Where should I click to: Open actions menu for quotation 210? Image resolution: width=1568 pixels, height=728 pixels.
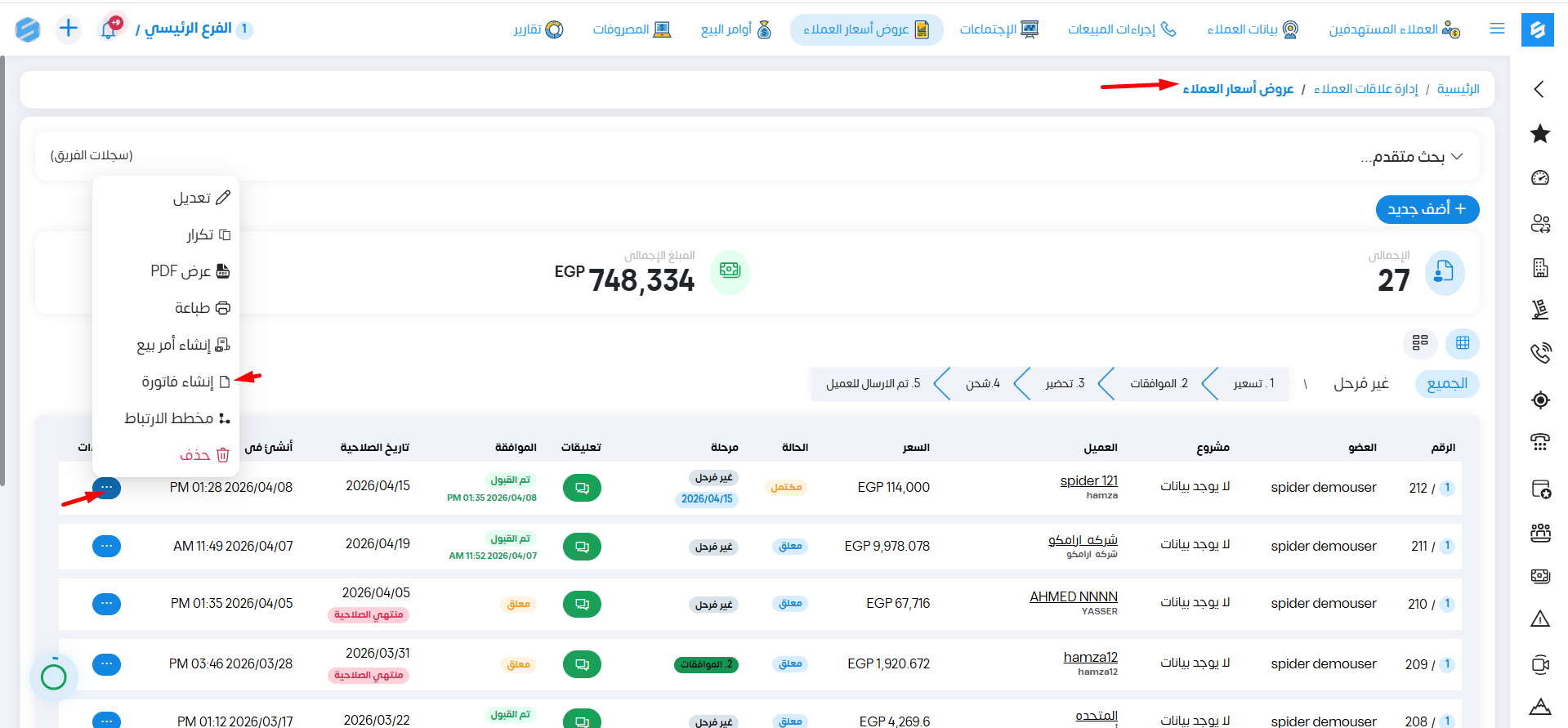click(106, 604)
